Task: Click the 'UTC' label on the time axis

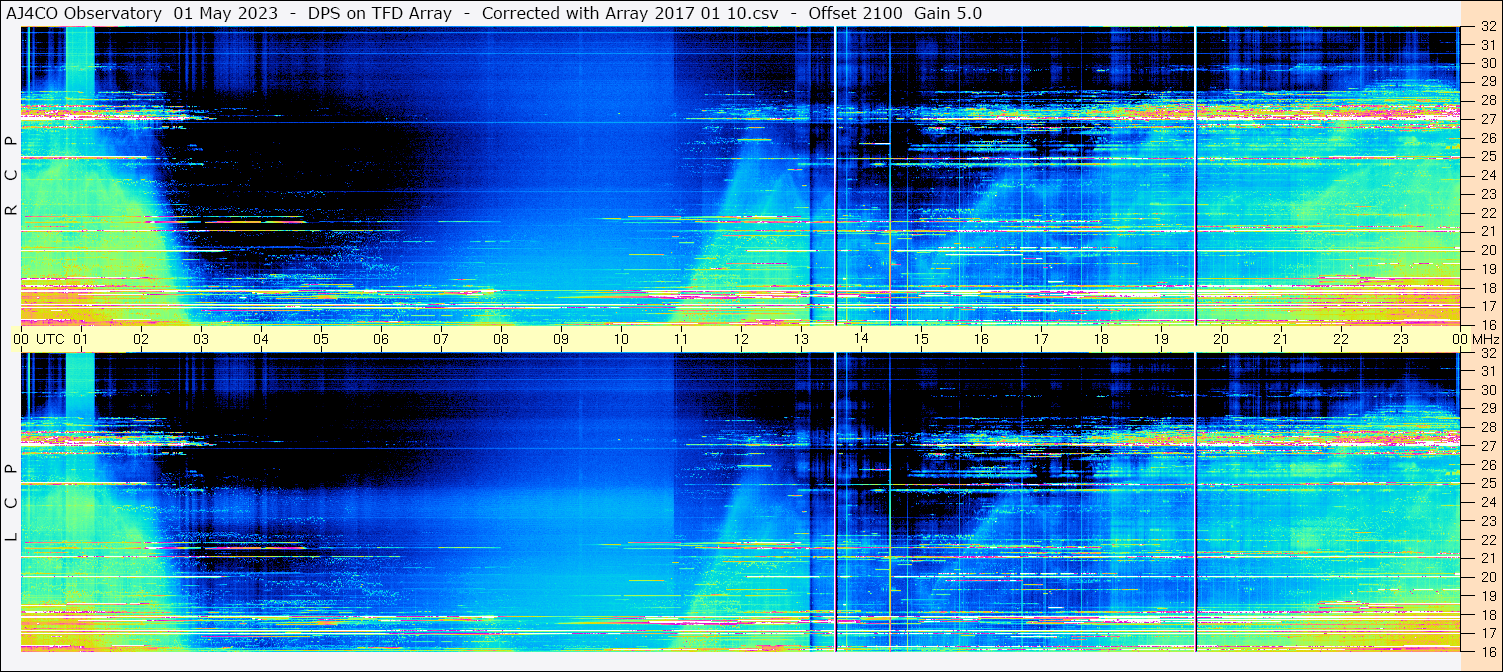Action: pyautogui.click(x=50, y=339)
